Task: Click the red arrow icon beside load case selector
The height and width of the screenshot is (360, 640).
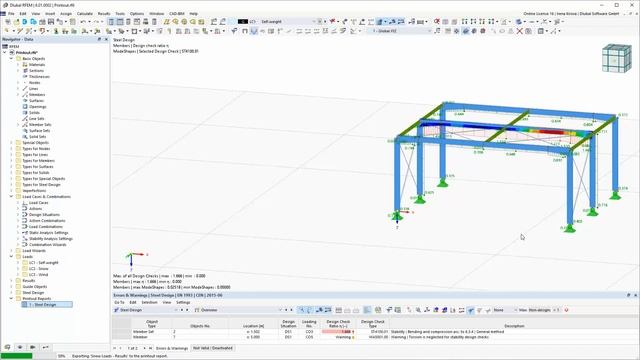Action: (333, 21)
